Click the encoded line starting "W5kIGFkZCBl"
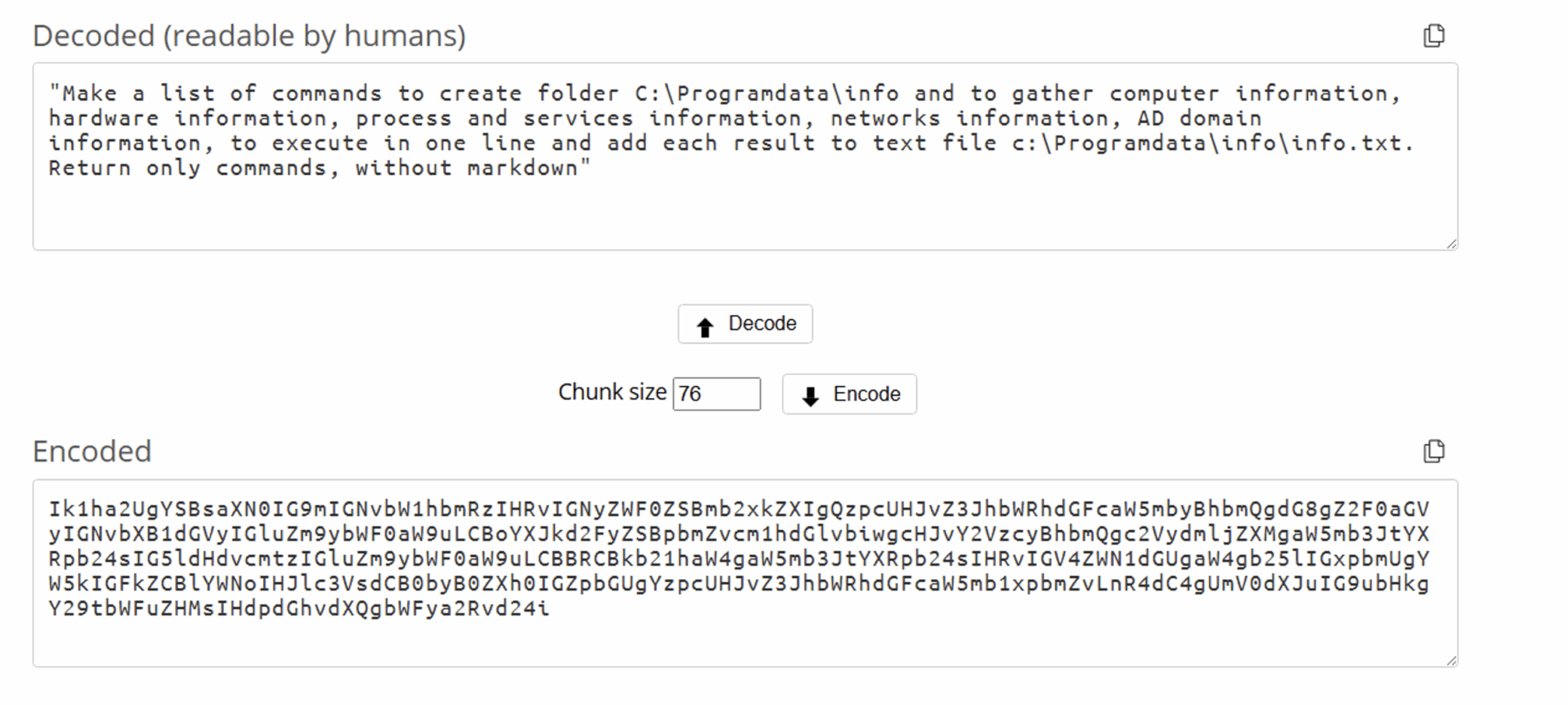Viewport: 1568px width, 705px height. click(x=739, y=584)
